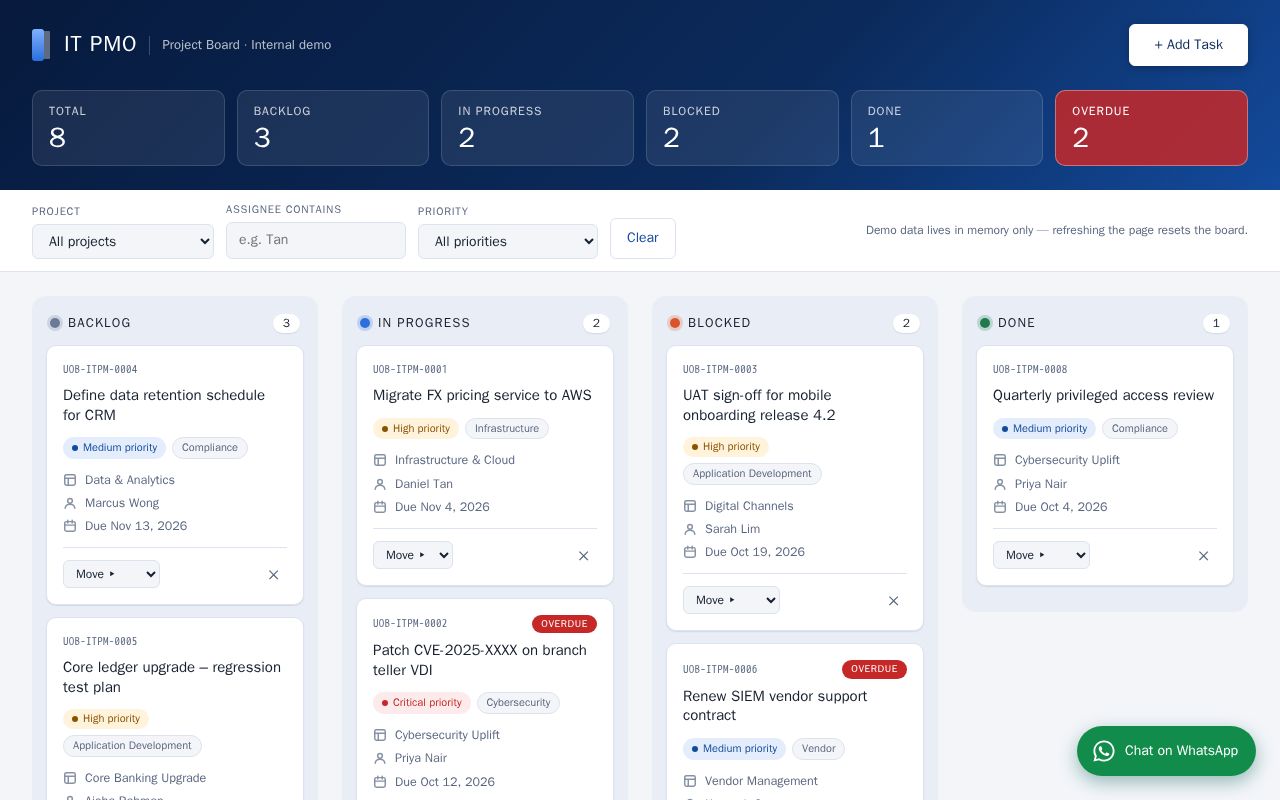
Task: Delete the Migrate FX pricing card using X
Action: pos(584,556)
